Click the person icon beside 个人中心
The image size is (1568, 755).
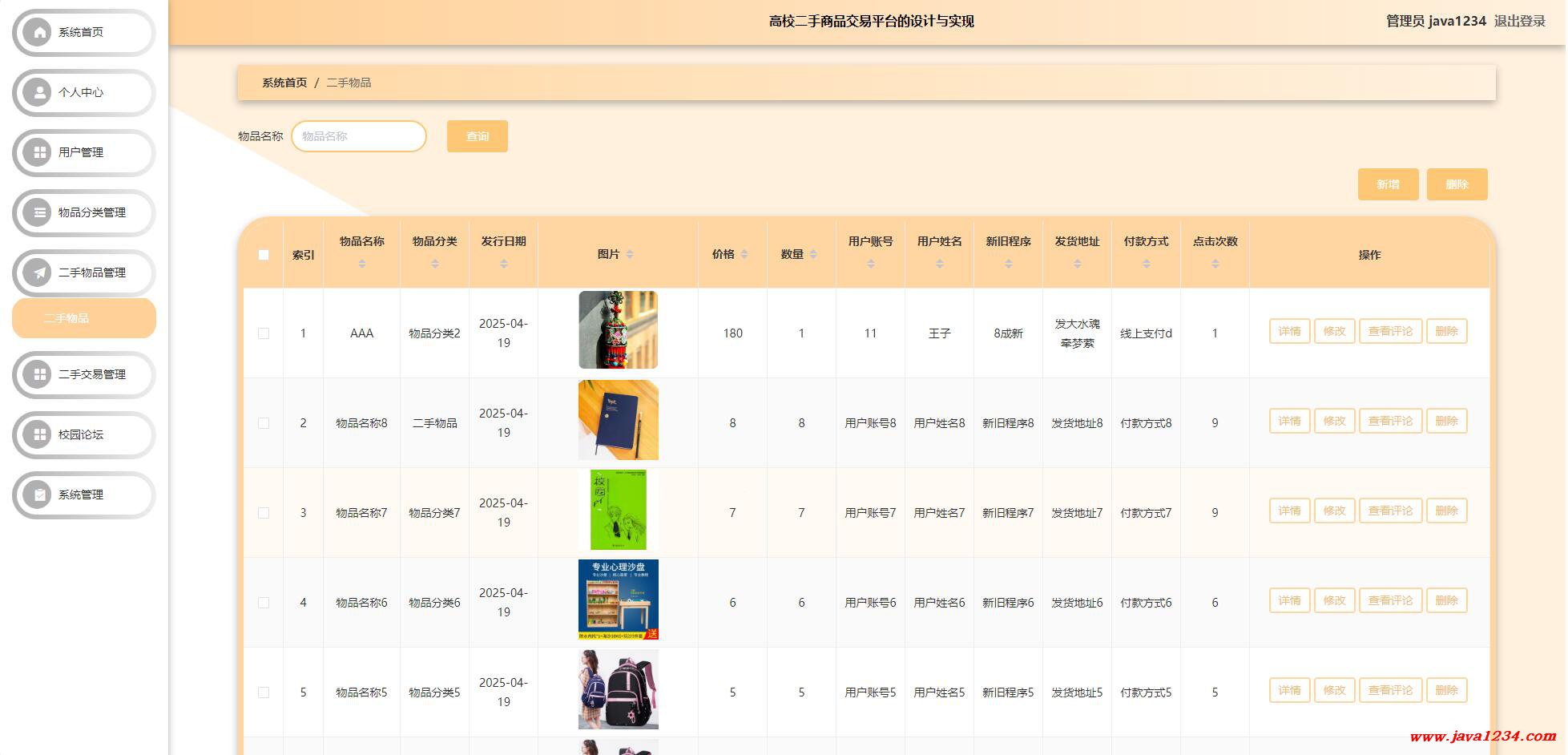[38, 92]
